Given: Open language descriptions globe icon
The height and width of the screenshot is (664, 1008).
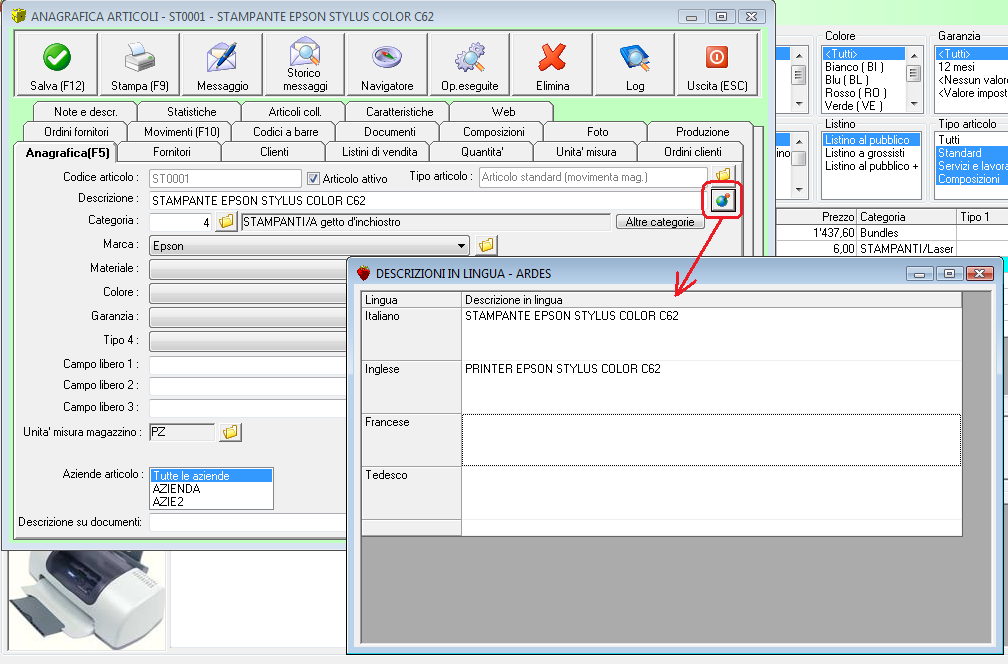Looking at the screenshot, I should click(723, 201).
